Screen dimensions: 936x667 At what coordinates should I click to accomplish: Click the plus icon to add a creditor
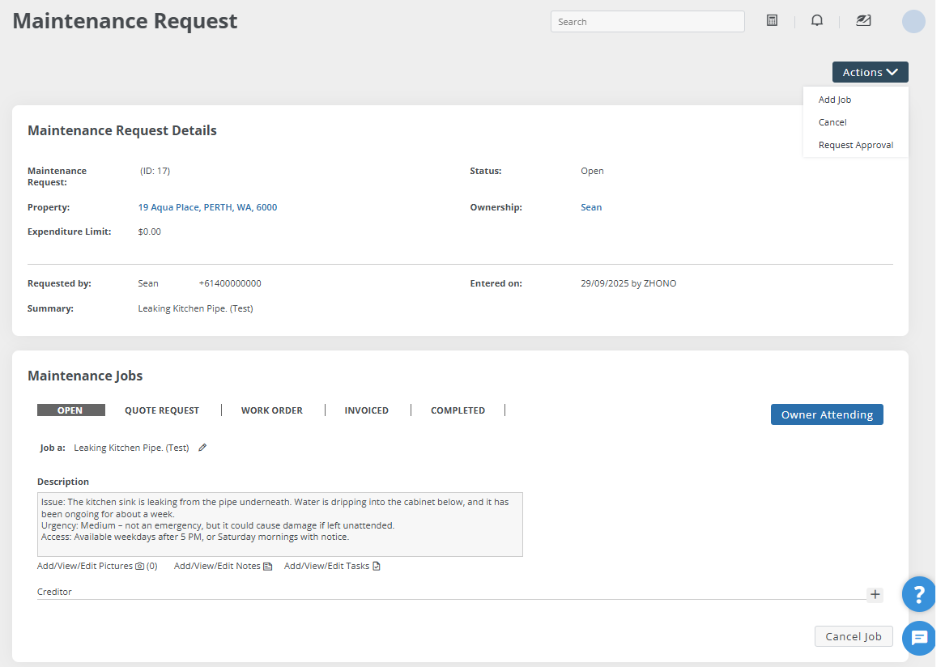tap(875, 594)
